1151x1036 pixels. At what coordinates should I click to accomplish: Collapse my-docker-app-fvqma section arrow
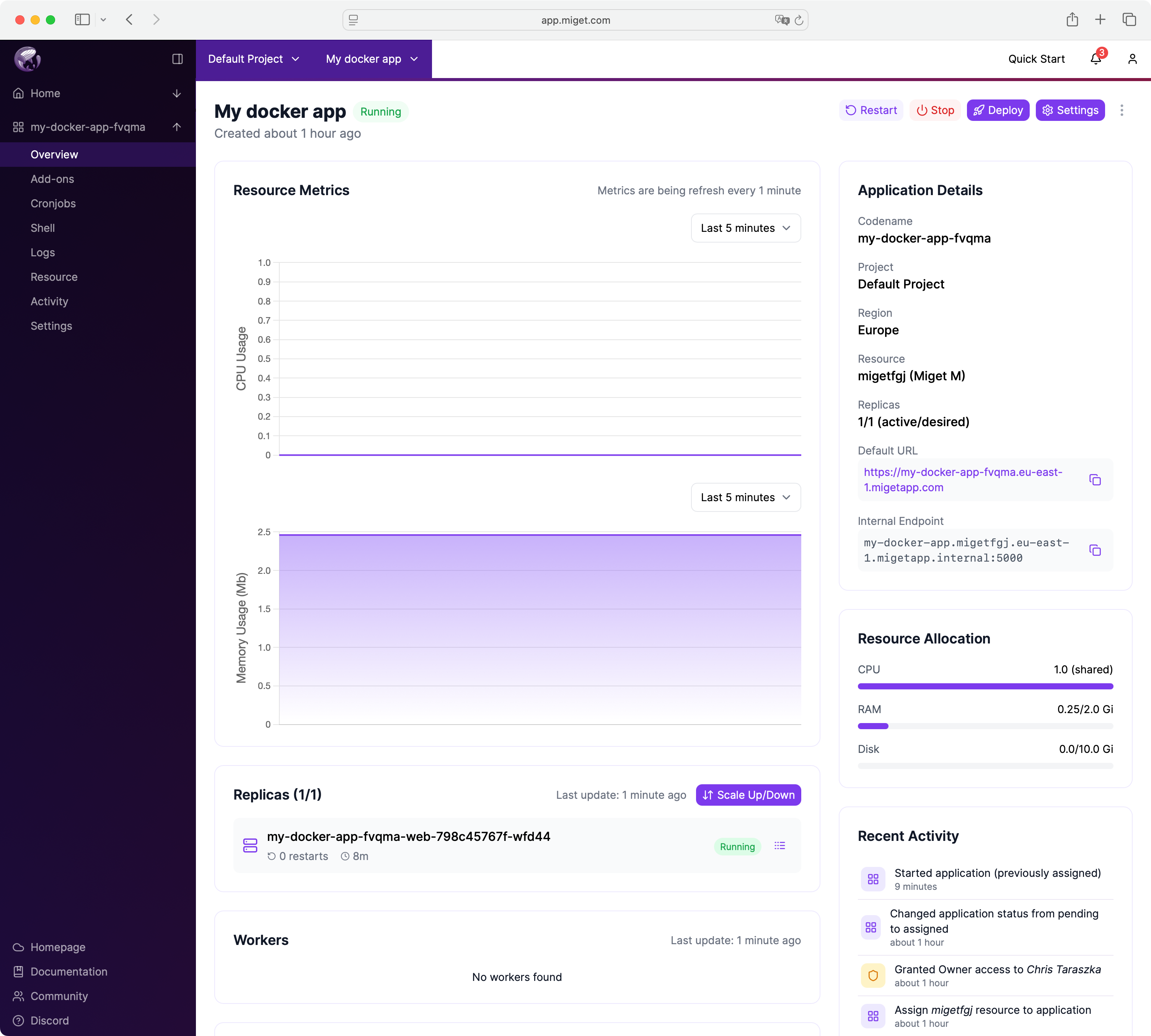coord(177,127)
